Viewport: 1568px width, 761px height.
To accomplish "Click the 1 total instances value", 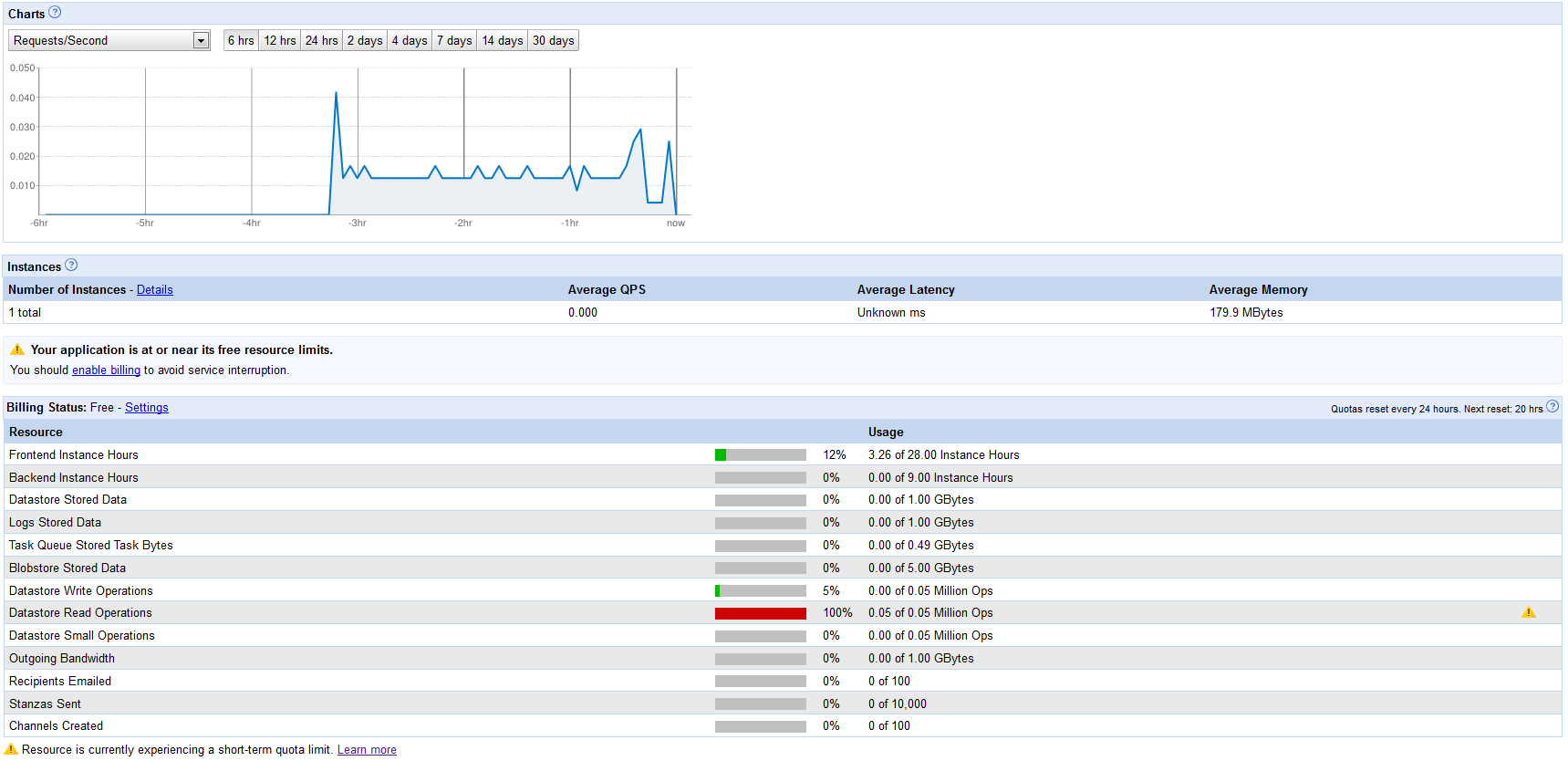I will click(25, 313).
